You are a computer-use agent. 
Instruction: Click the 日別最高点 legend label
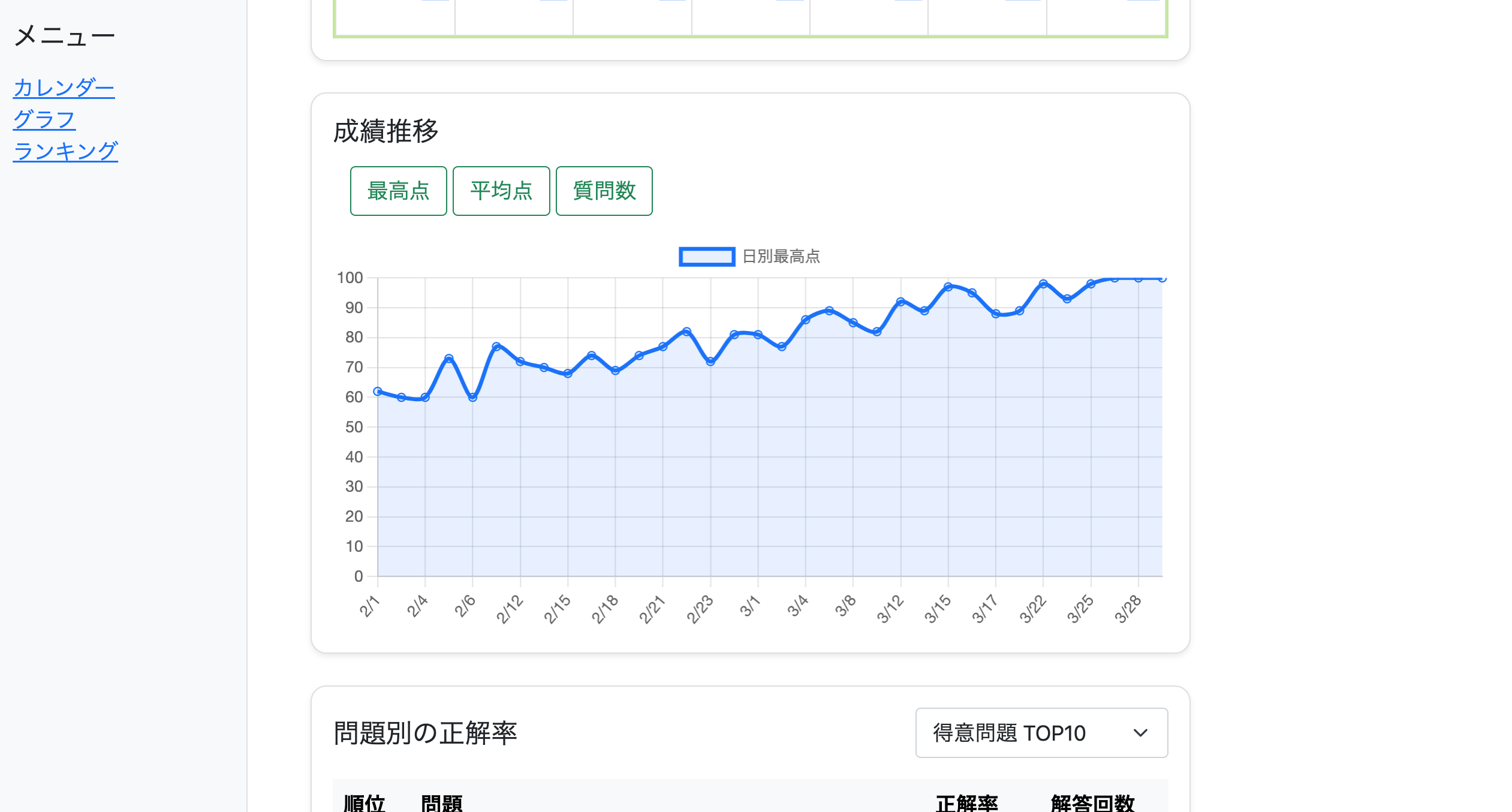(x=781, y=257)
